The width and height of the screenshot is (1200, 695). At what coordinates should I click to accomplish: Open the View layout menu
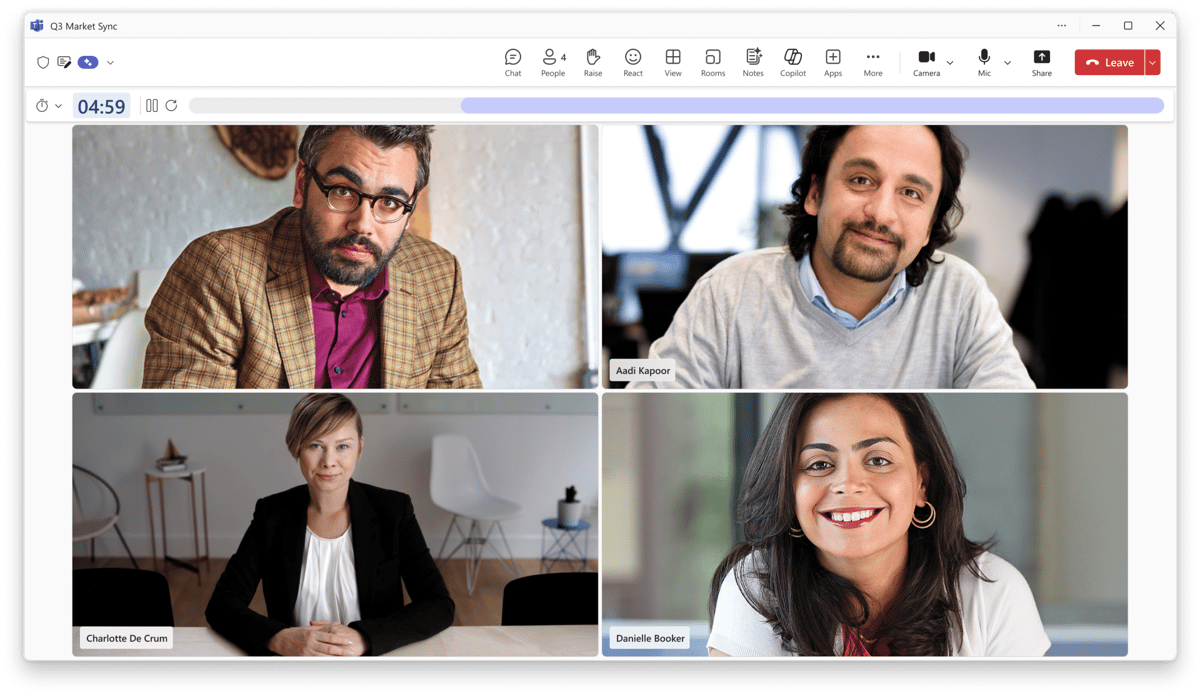coord(673,62)
